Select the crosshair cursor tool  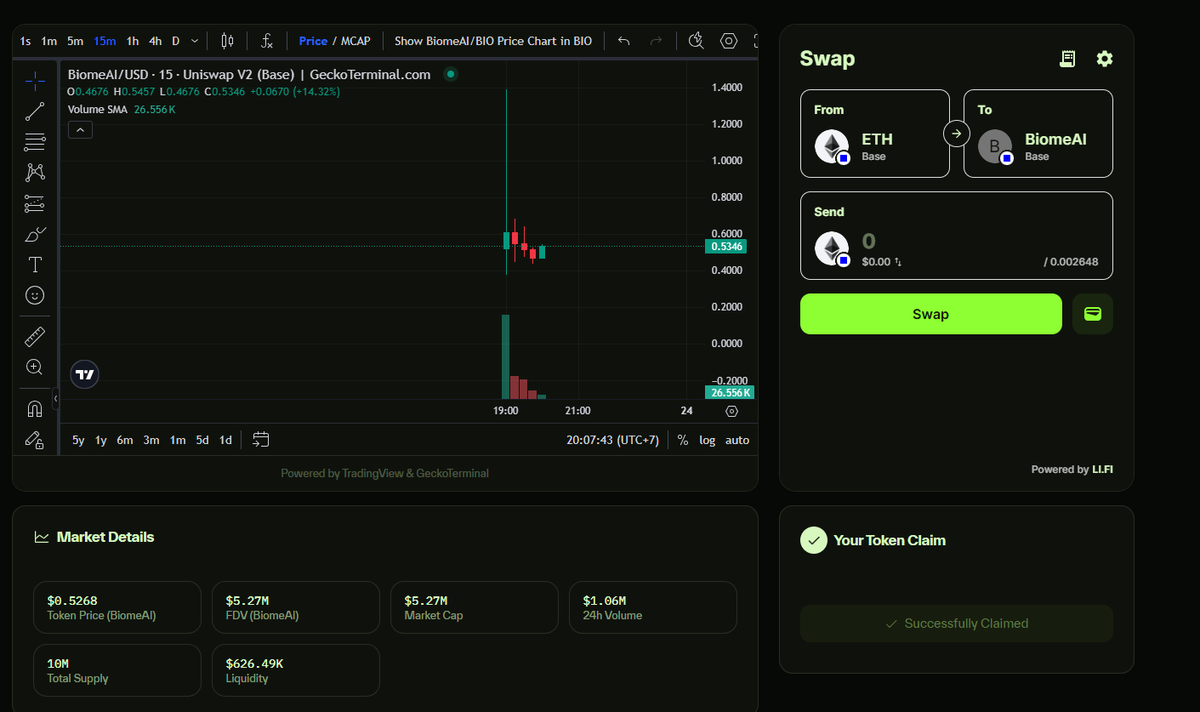point(35,80)
